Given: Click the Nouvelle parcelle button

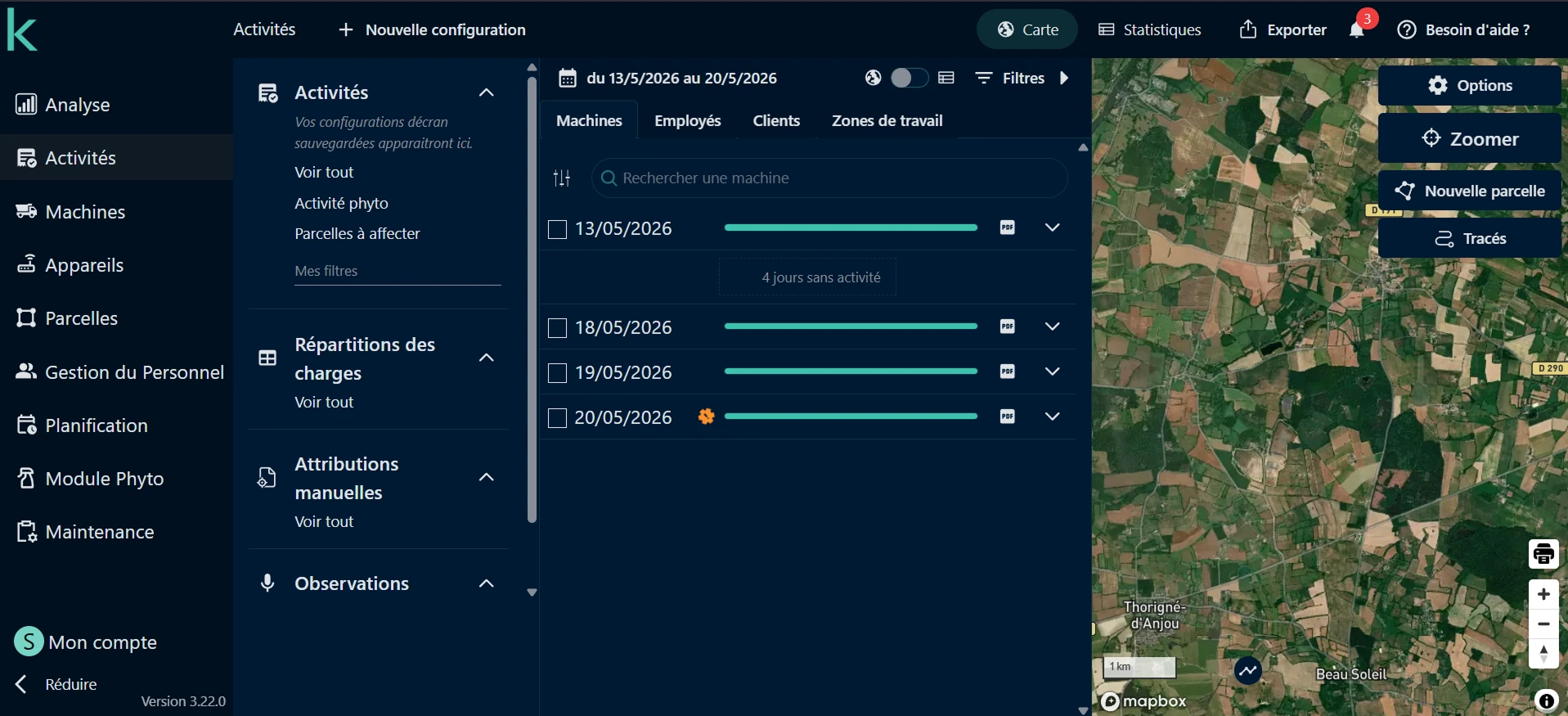Looking at the screenshot, I should (x=1470, y=191).
